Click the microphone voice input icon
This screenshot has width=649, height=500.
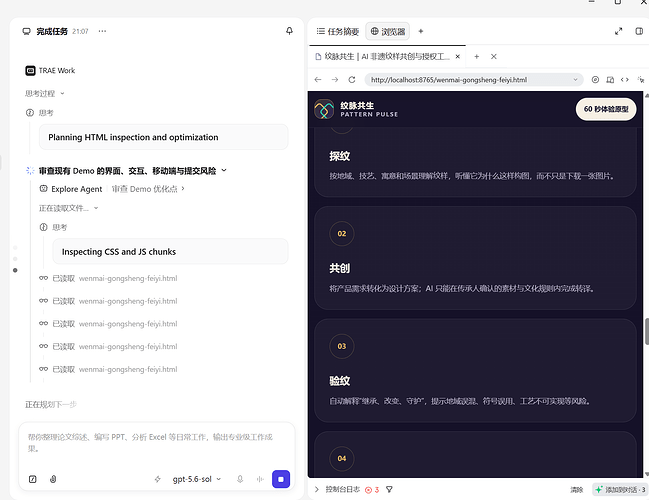click(240, 479)
